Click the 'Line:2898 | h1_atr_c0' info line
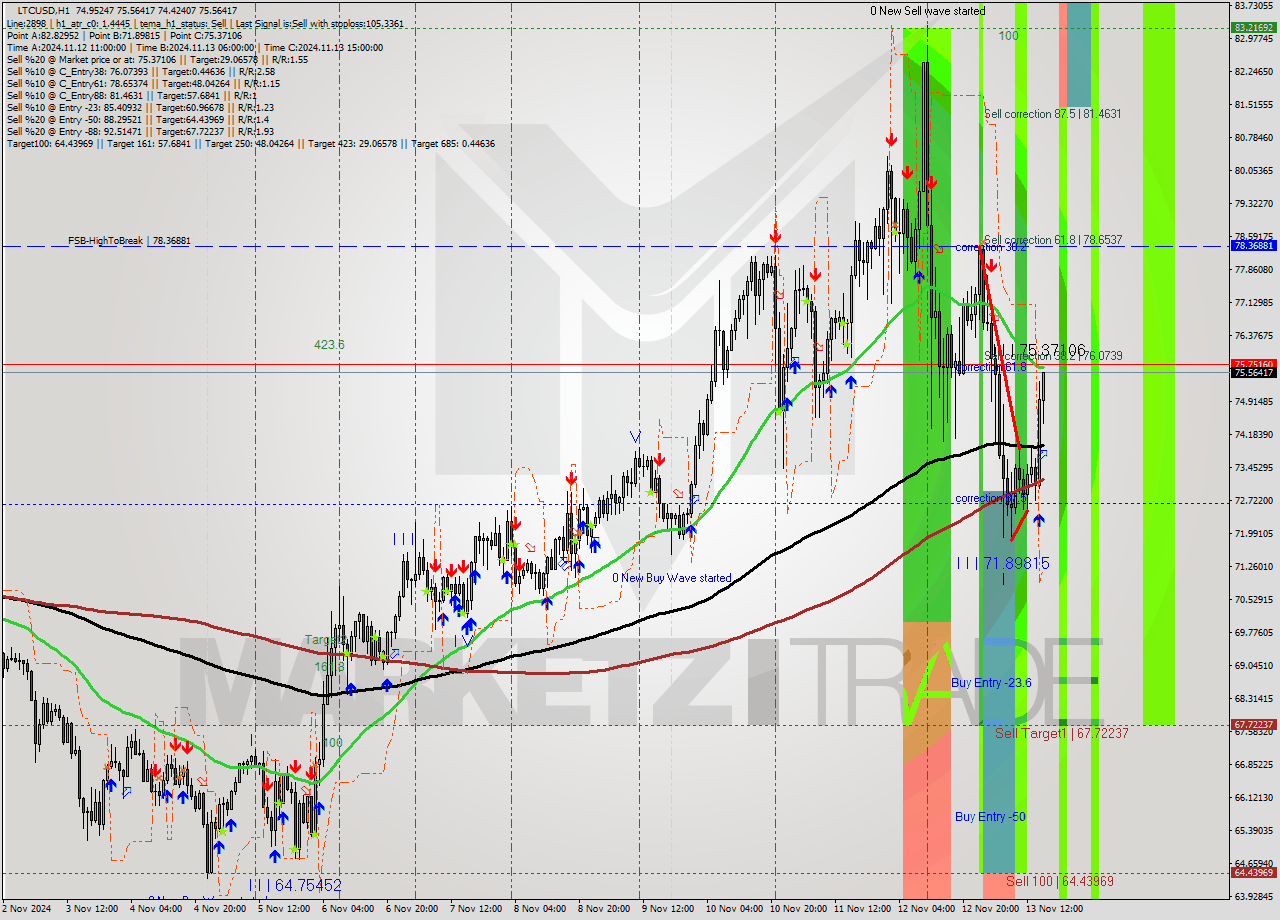1280x920 pixels. point(204,23)
